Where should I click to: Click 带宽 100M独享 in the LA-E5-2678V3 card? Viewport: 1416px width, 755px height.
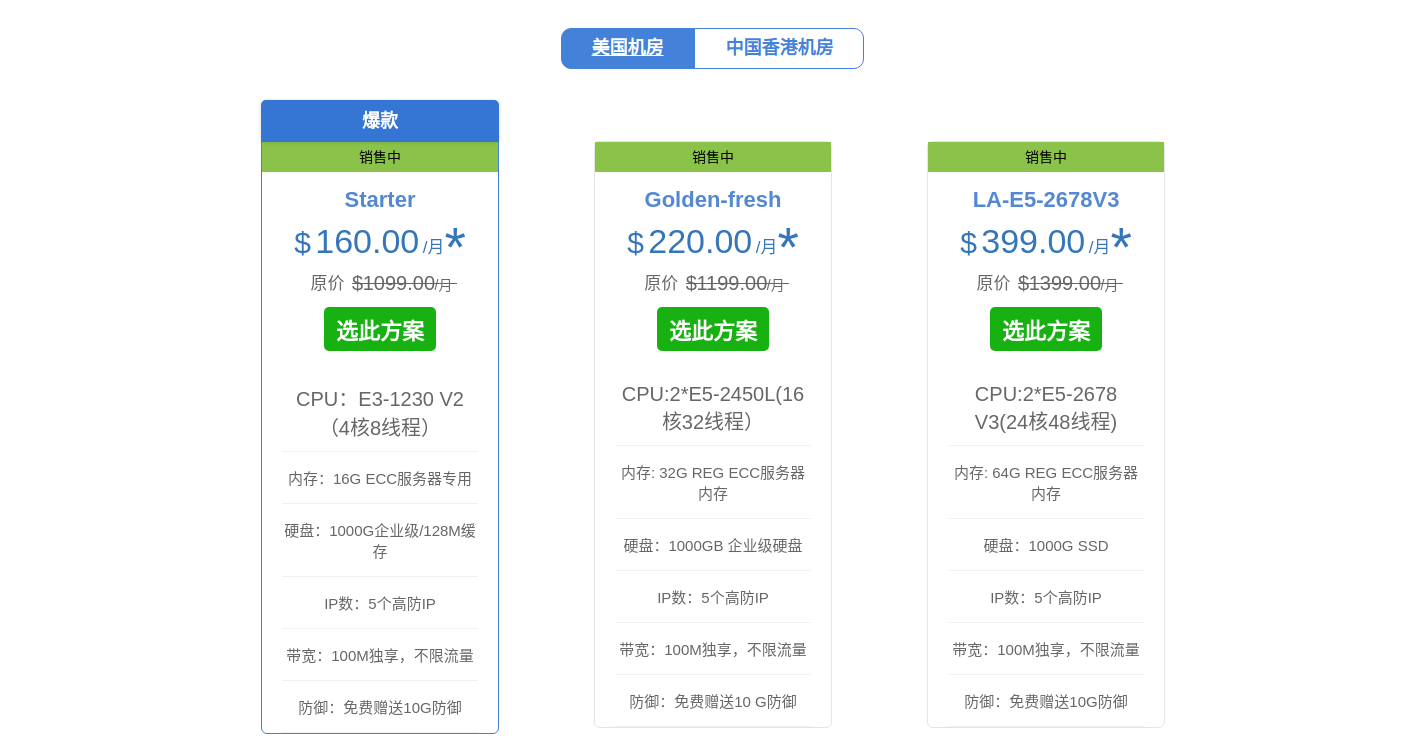pyautogui.click(x=1046, y=650)
